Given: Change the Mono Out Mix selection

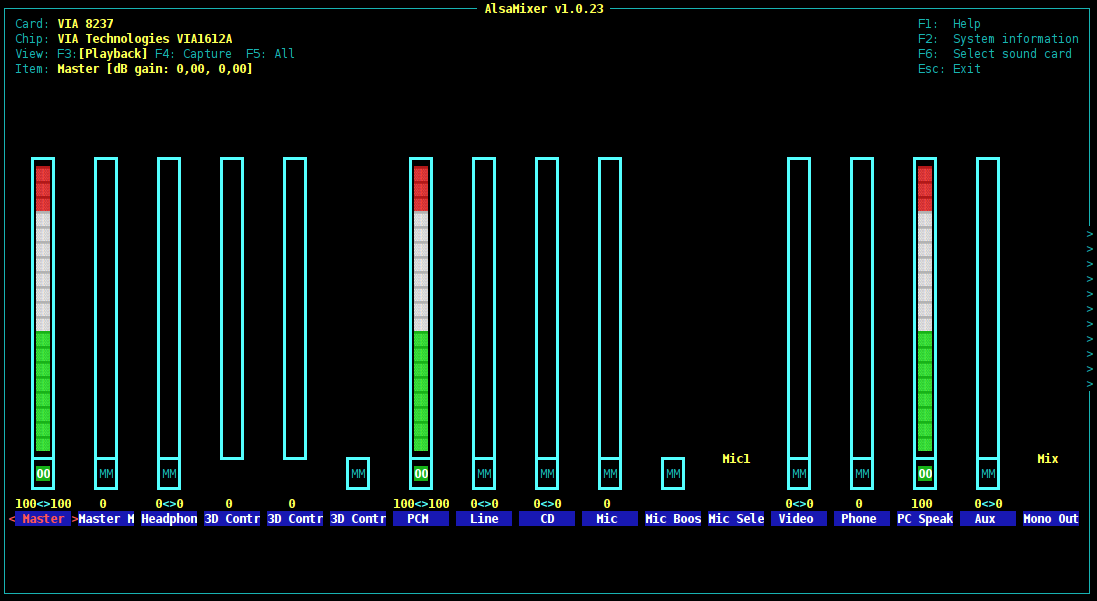Looking at the screenshot, I should (1047, 459).
